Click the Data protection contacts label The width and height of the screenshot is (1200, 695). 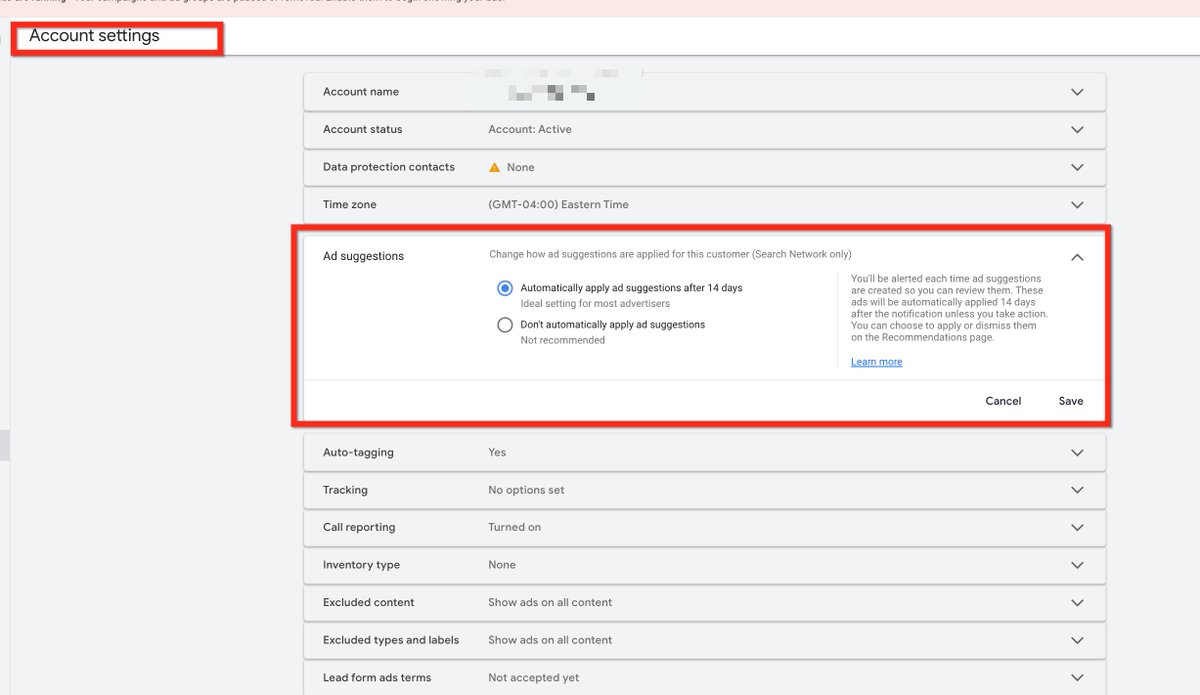(389, 167)
